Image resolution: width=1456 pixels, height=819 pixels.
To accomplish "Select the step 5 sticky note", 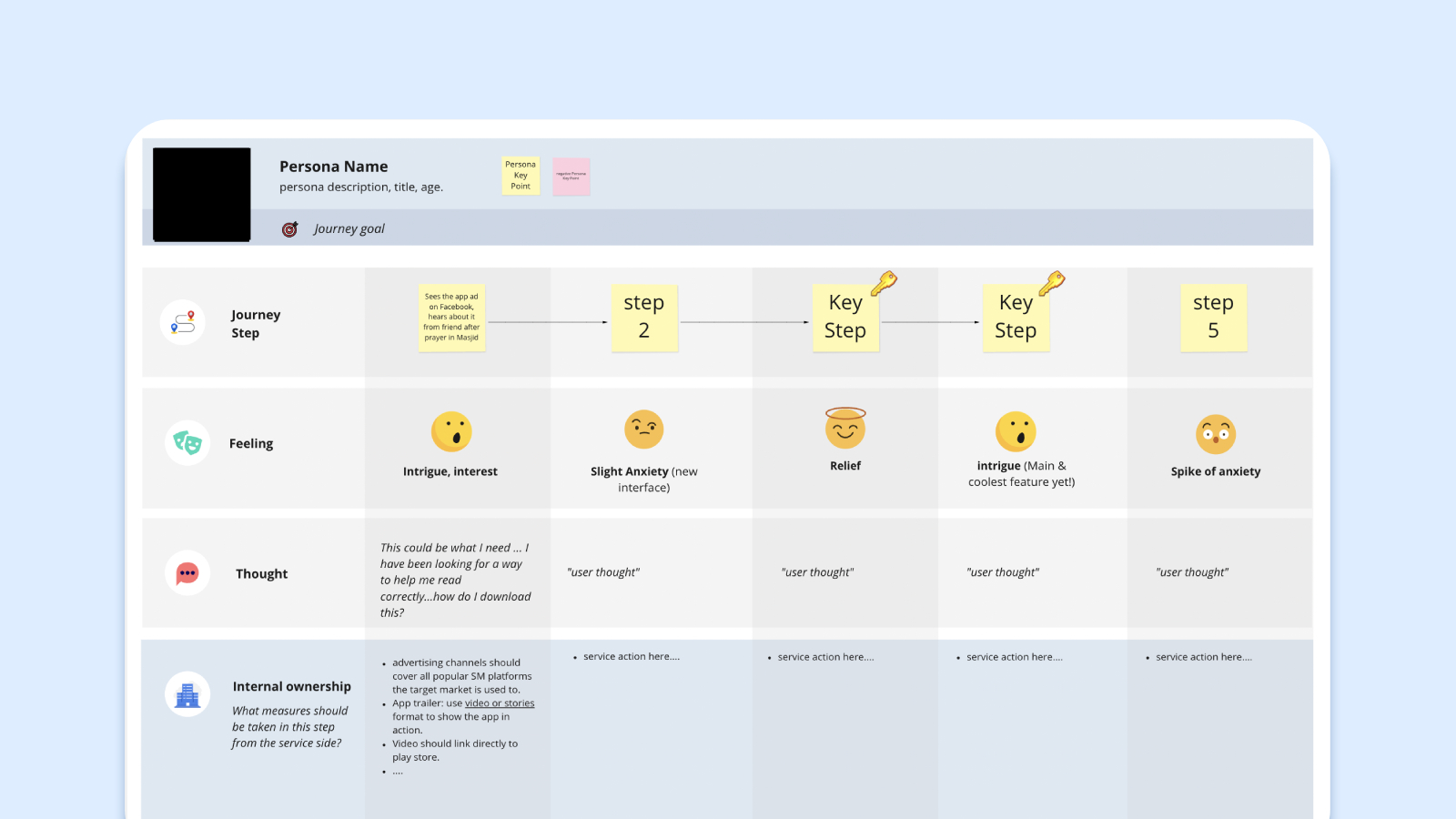I will 1213,318.
